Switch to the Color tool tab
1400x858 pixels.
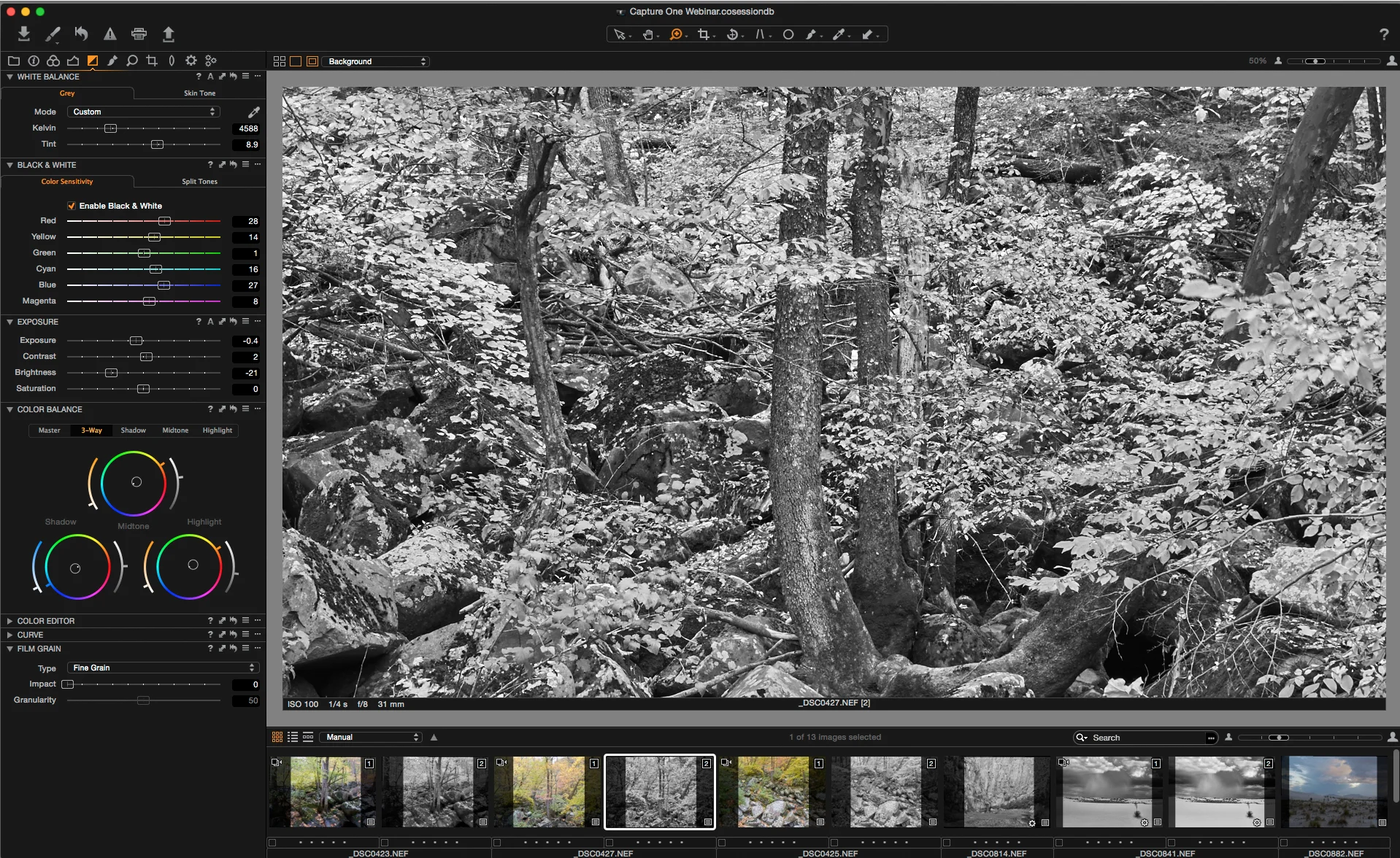click(53, 61)
